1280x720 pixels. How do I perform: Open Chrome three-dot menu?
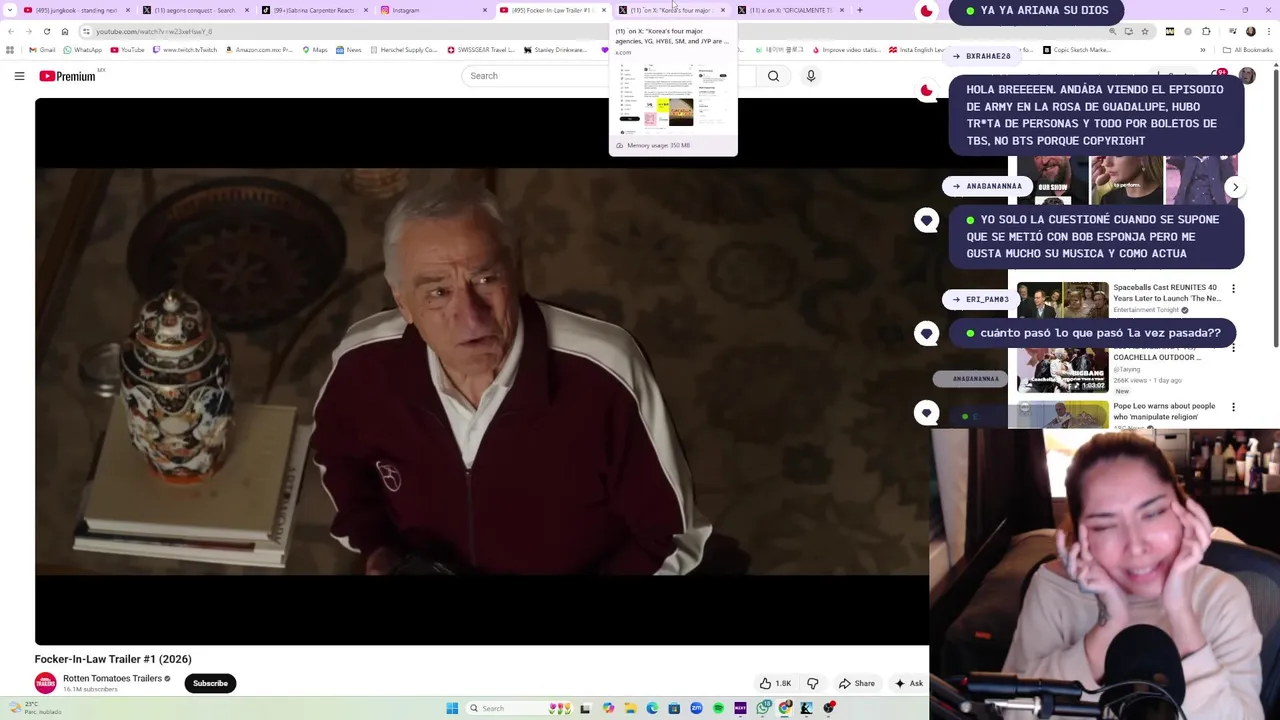1269,31
